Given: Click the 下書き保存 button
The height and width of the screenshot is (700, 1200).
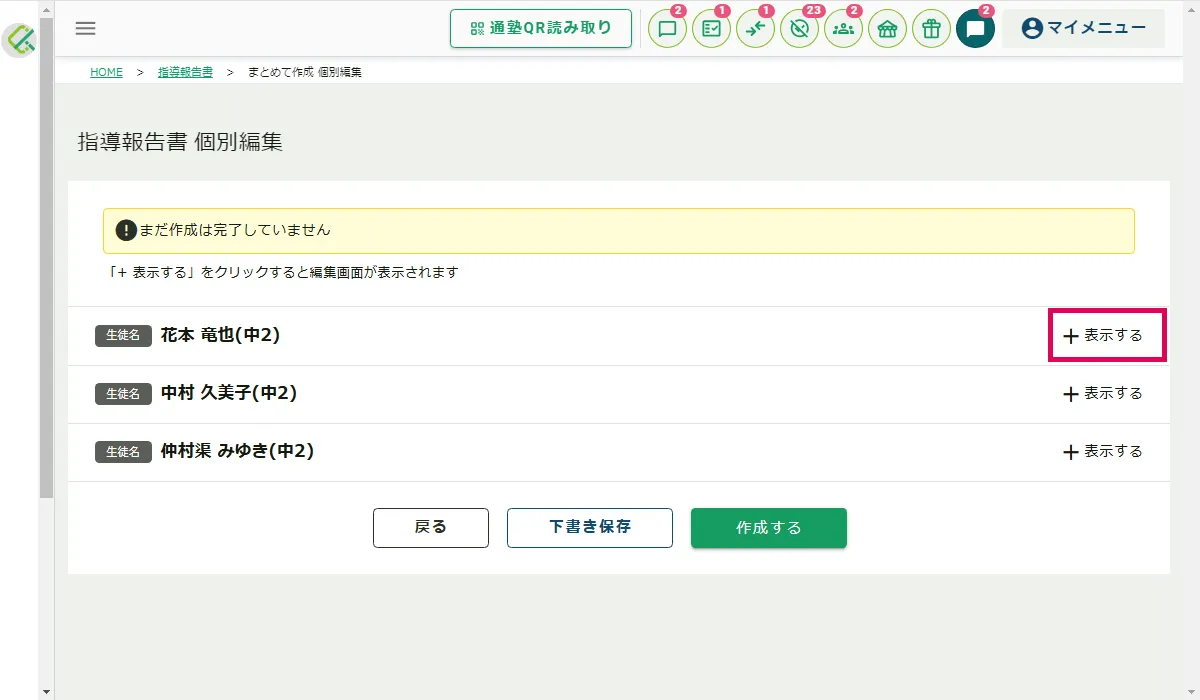Looking at the screenshot, I should click(x=590, y=528).
